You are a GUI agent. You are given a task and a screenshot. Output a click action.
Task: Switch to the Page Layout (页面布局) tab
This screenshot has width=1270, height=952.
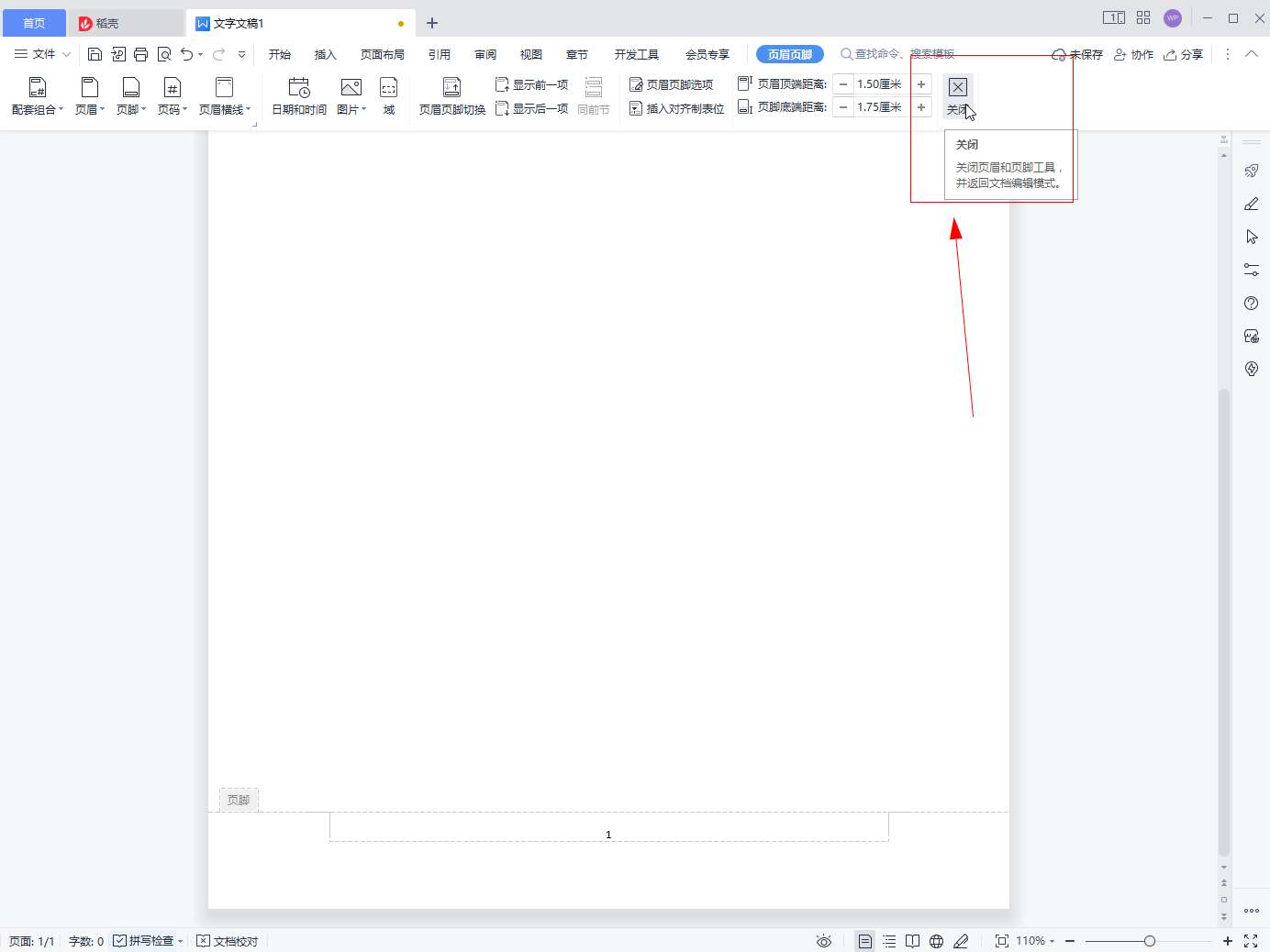(382, 54)
